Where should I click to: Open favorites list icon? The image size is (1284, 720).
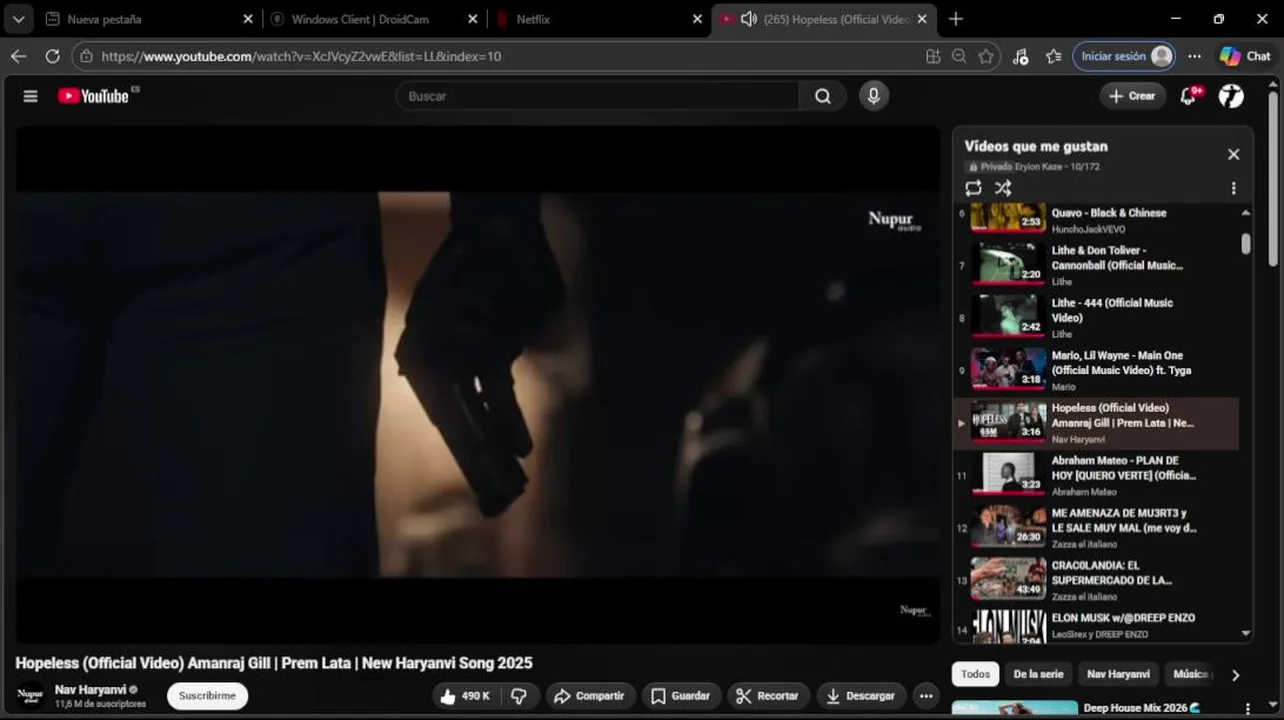(x=1053, y=56)
